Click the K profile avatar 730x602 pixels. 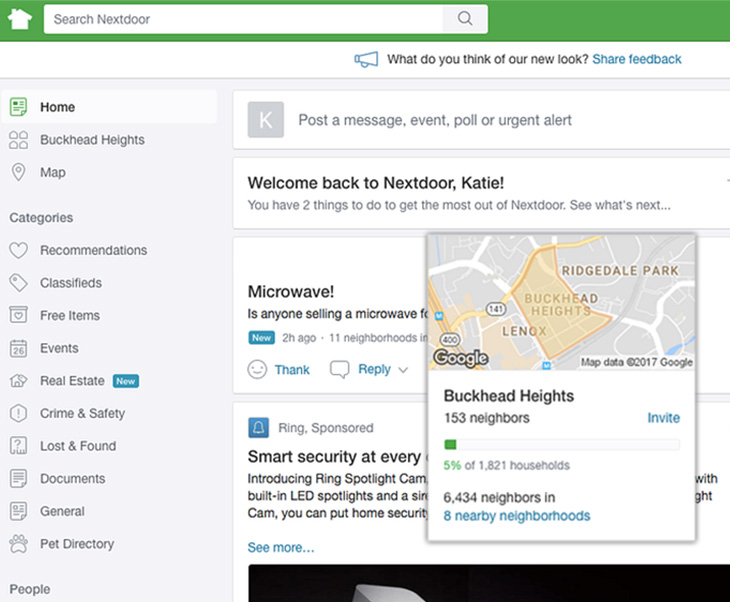pyautogui.click(x=265, y=120)
